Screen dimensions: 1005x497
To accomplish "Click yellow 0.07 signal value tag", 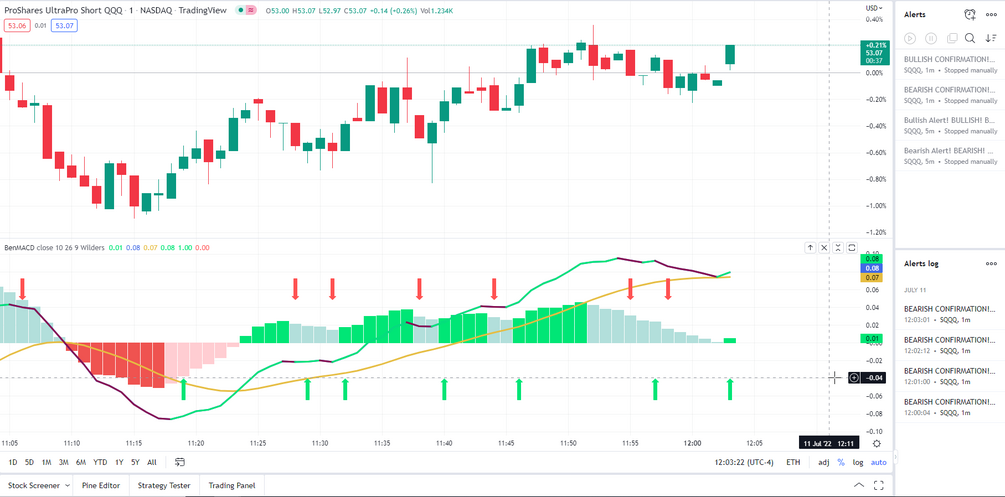I will coord(873,277).
